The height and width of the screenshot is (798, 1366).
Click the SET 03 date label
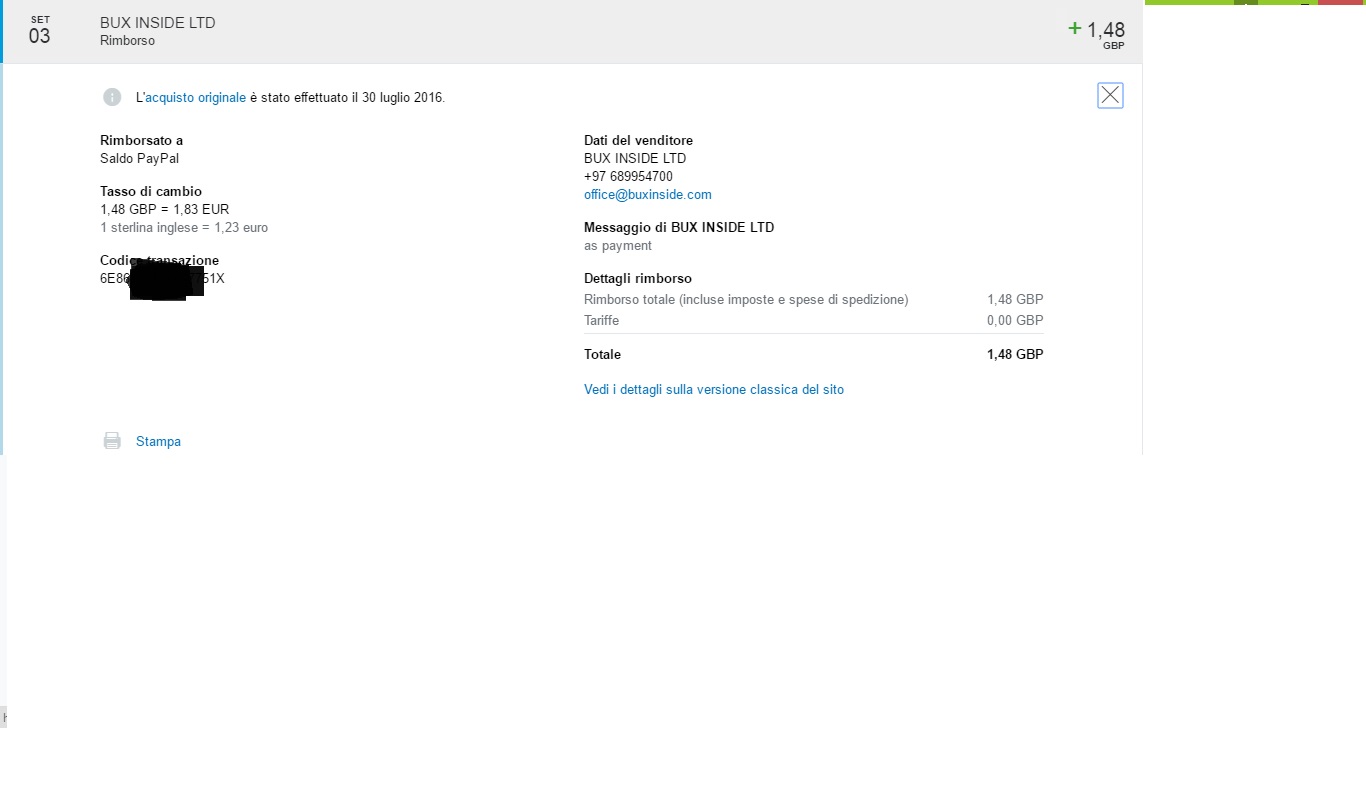(39, 31)
